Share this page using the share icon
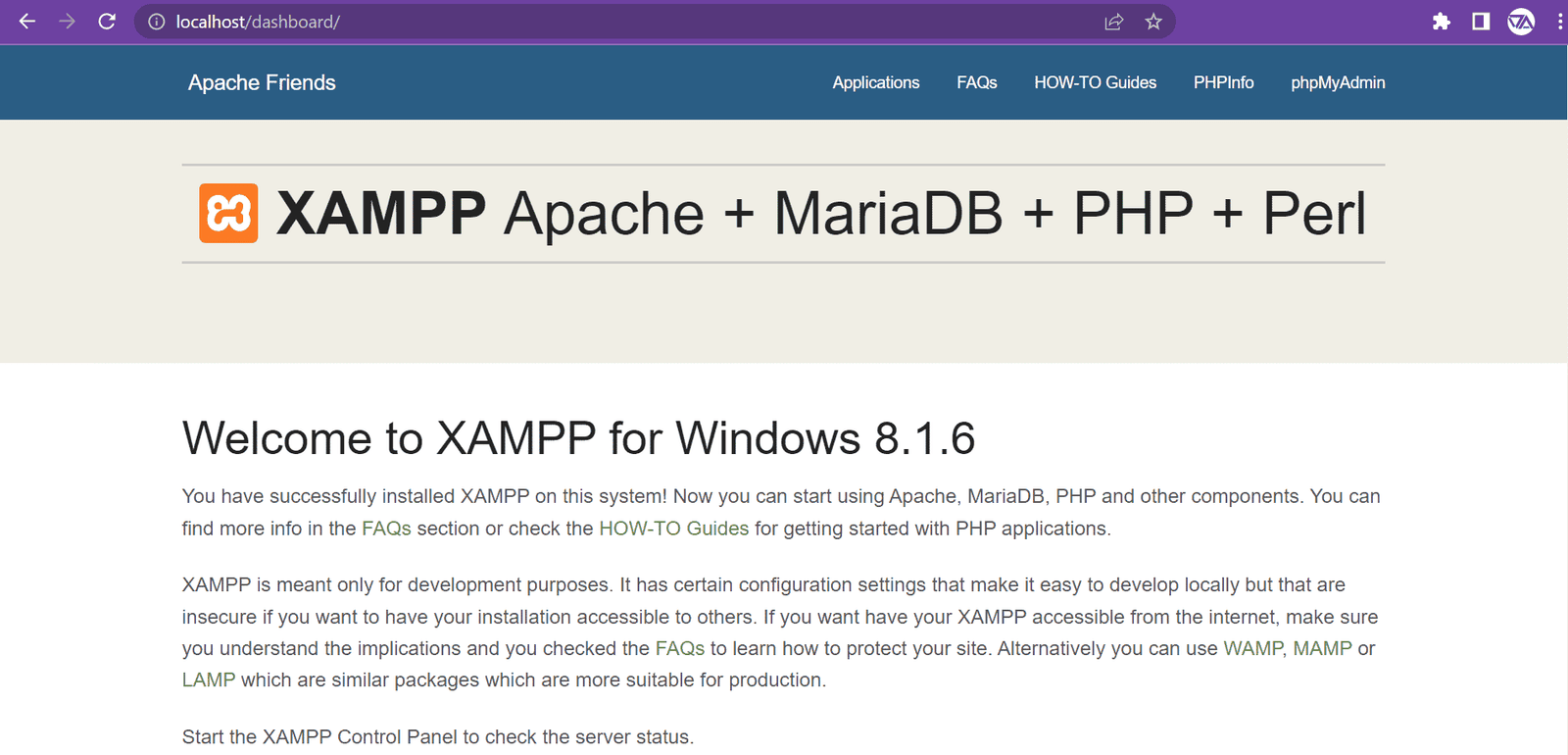 (1113, 22)
